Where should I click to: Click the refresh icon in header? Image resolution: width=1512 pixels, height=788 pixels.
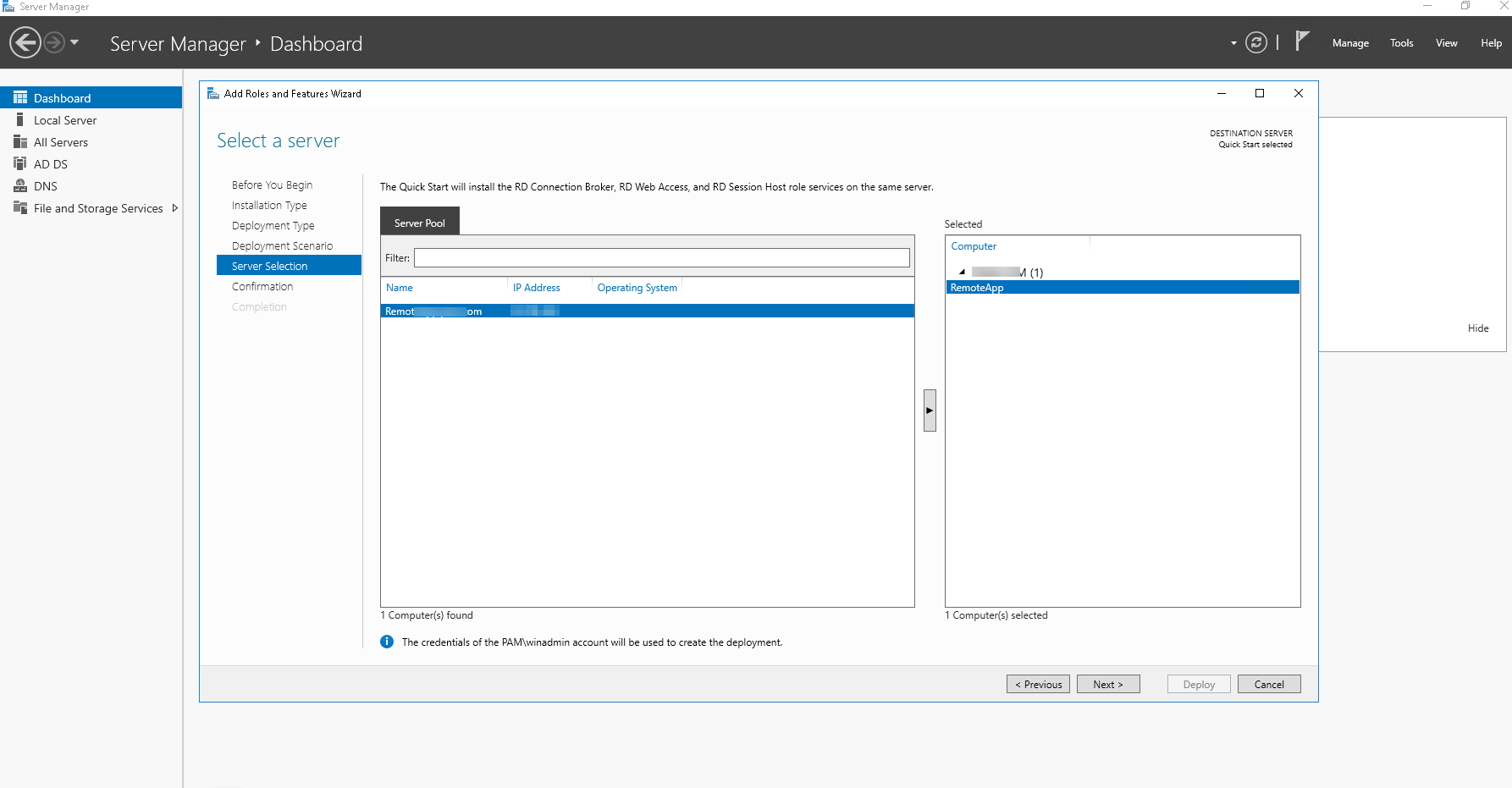click(x=1256, y=42)
